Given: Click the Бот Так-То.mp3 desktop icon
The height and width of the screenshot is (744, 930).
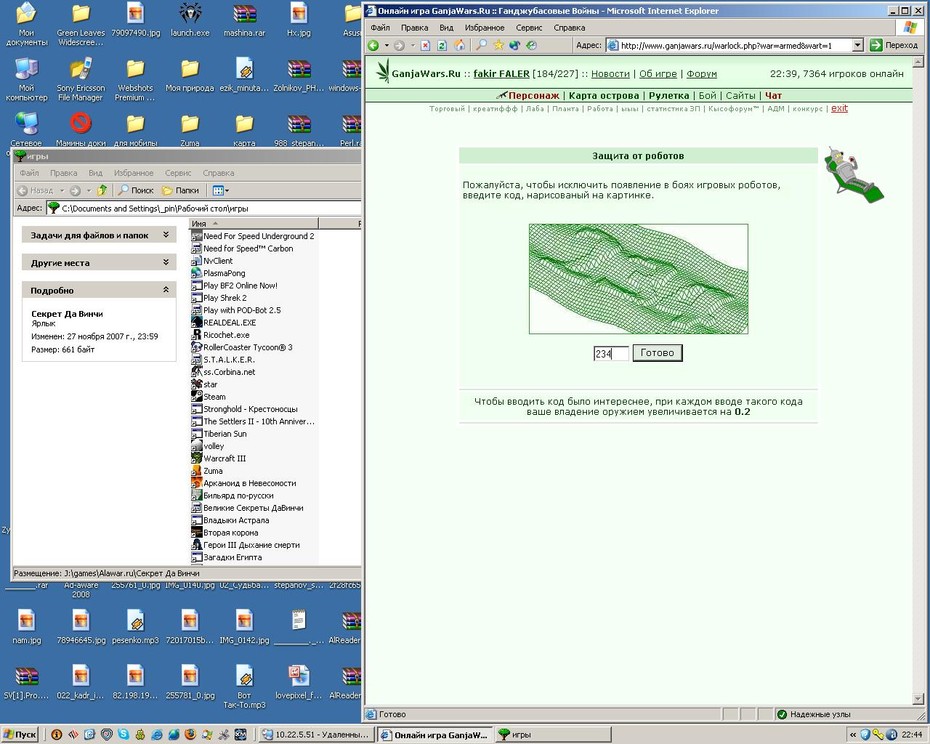Looking at the screenshot, I should tap(244, 687).
